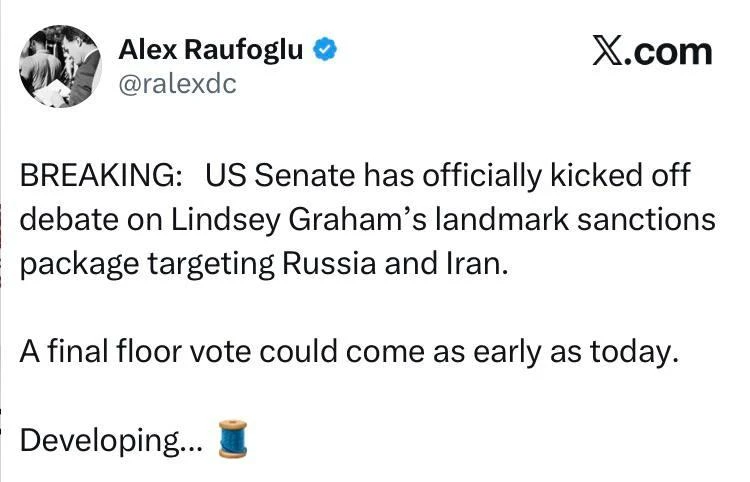
Task: Click "Iran." in the post text
Action: coord(477,263)
